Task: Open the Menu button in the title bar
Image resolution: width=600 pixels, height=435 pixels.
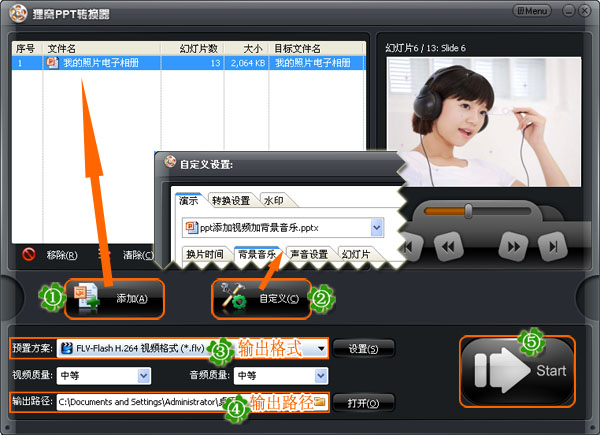Action: [532, 11]
